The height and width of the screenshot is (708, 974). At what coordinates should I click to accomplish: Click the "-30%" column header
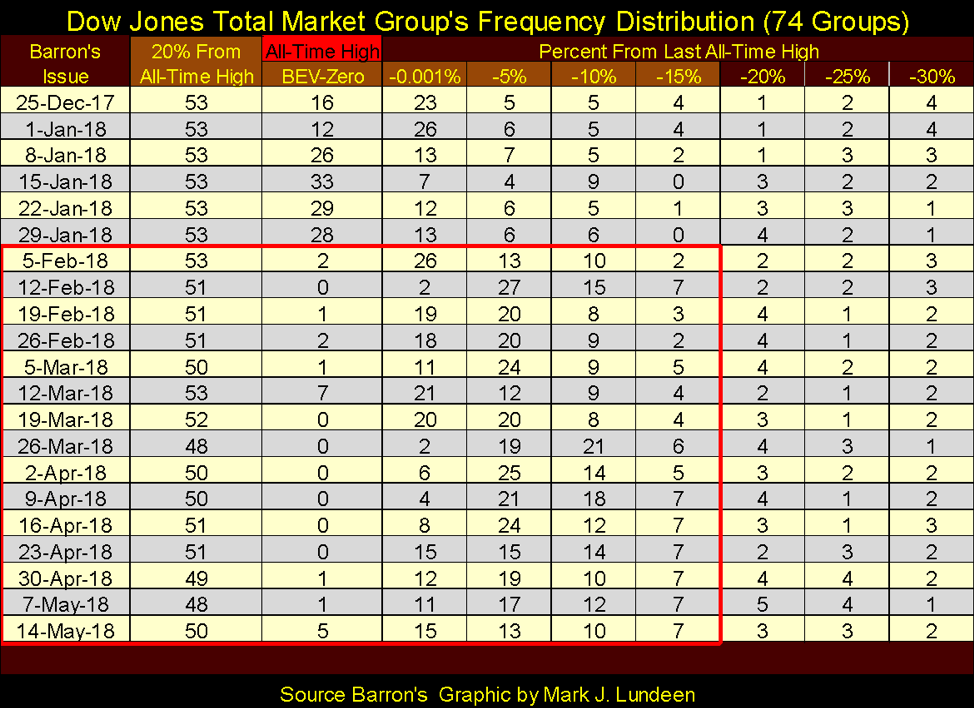[x=932, y=76]
